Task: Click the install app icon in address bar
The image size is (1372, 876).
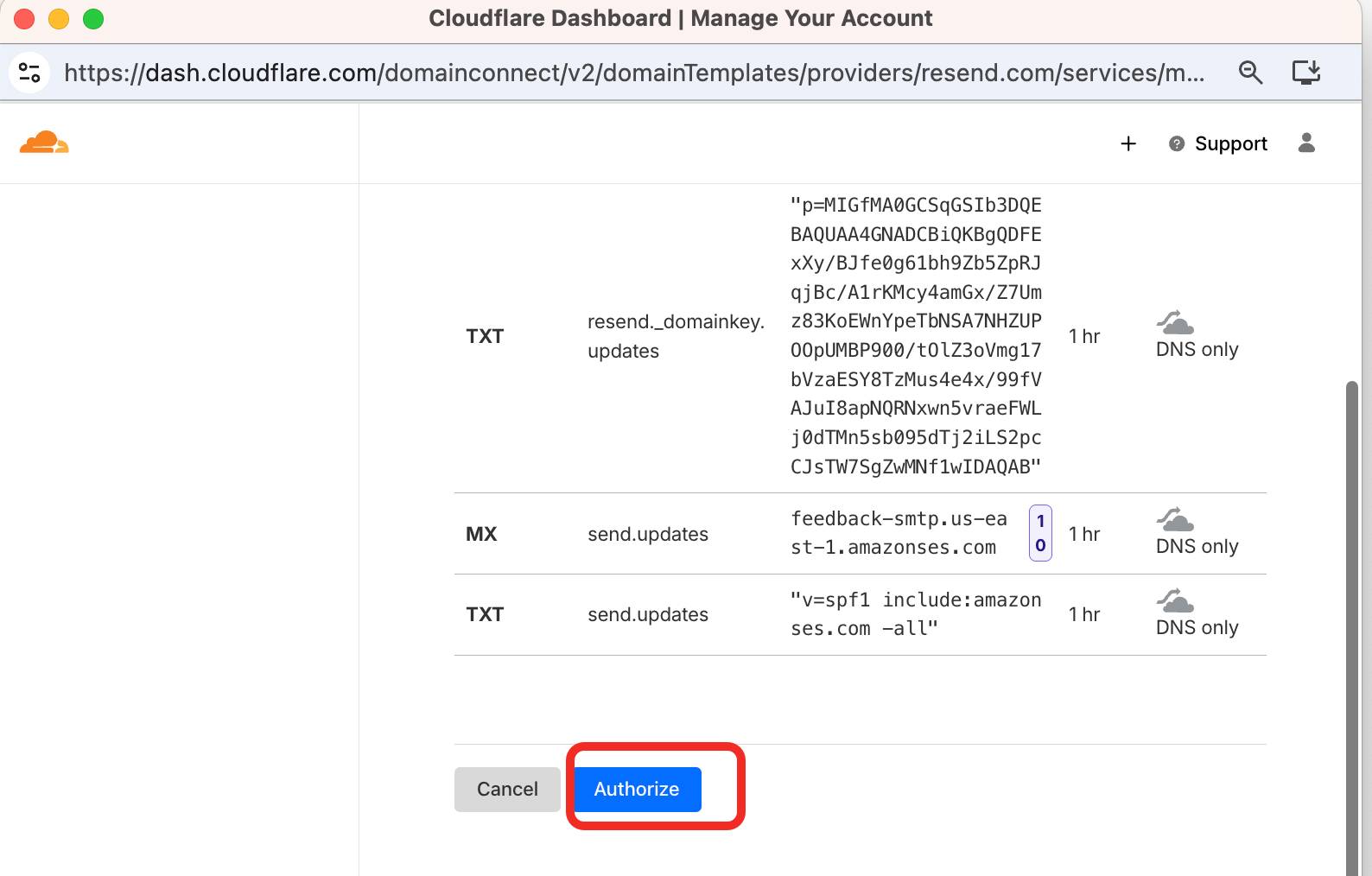Action: pos(1305,73)
